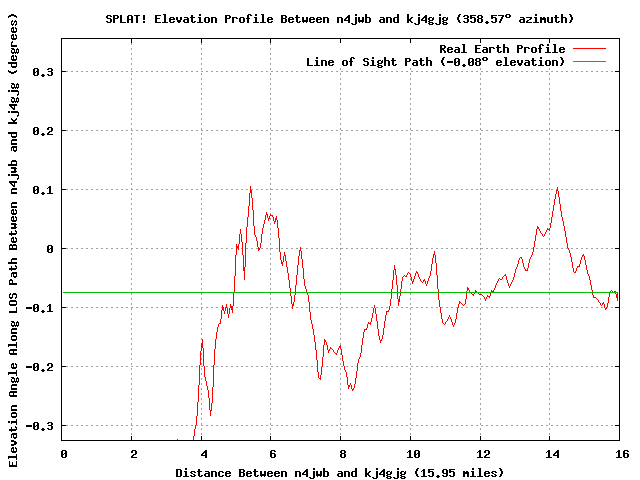
Task: Click the vertical y-axis title about Elevation Angle
Action: tap(13, 241)
